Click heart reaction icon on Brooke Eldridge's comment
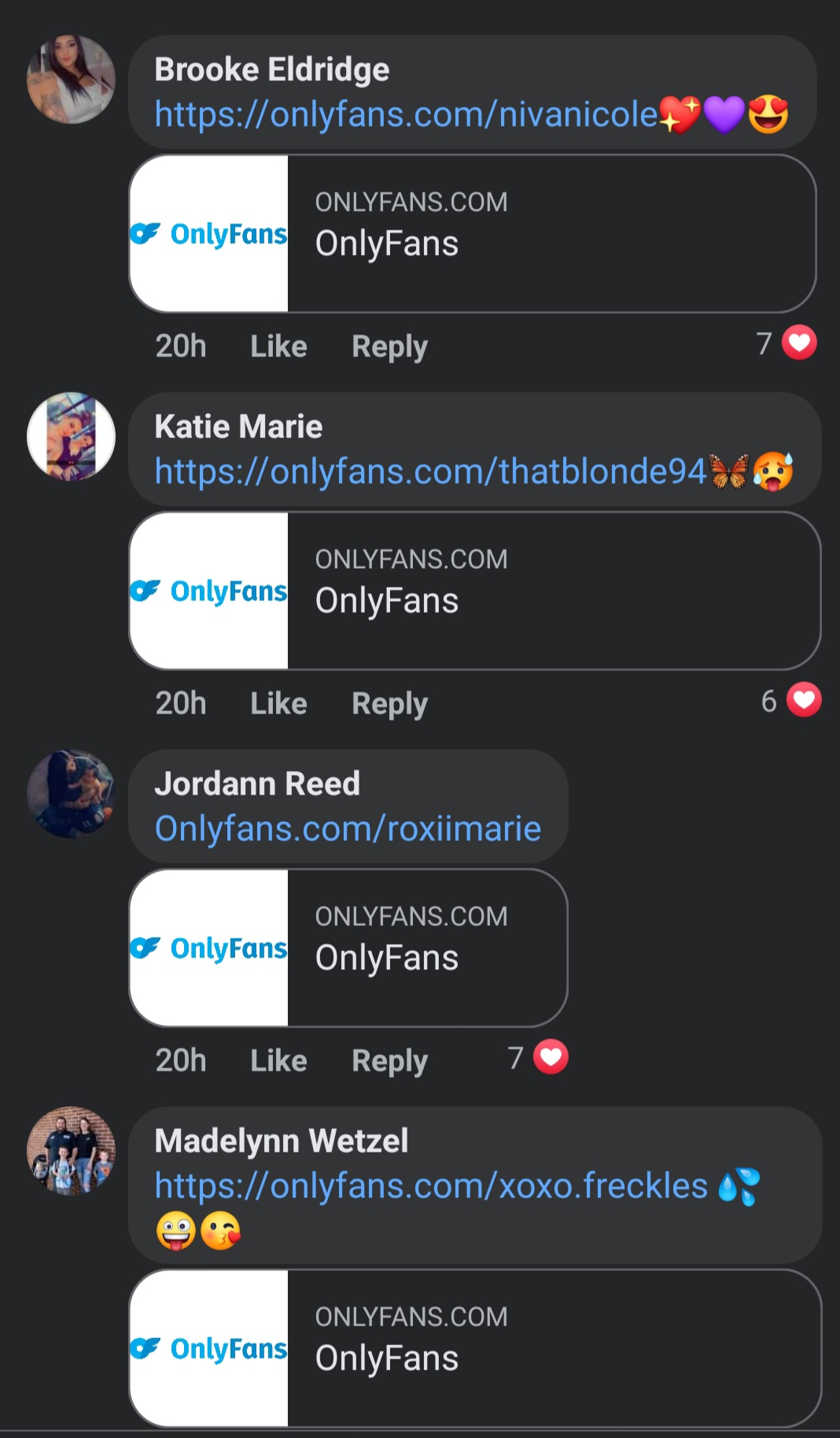The height and width of the screenshot is (1438, 840). tap(800, 343)
